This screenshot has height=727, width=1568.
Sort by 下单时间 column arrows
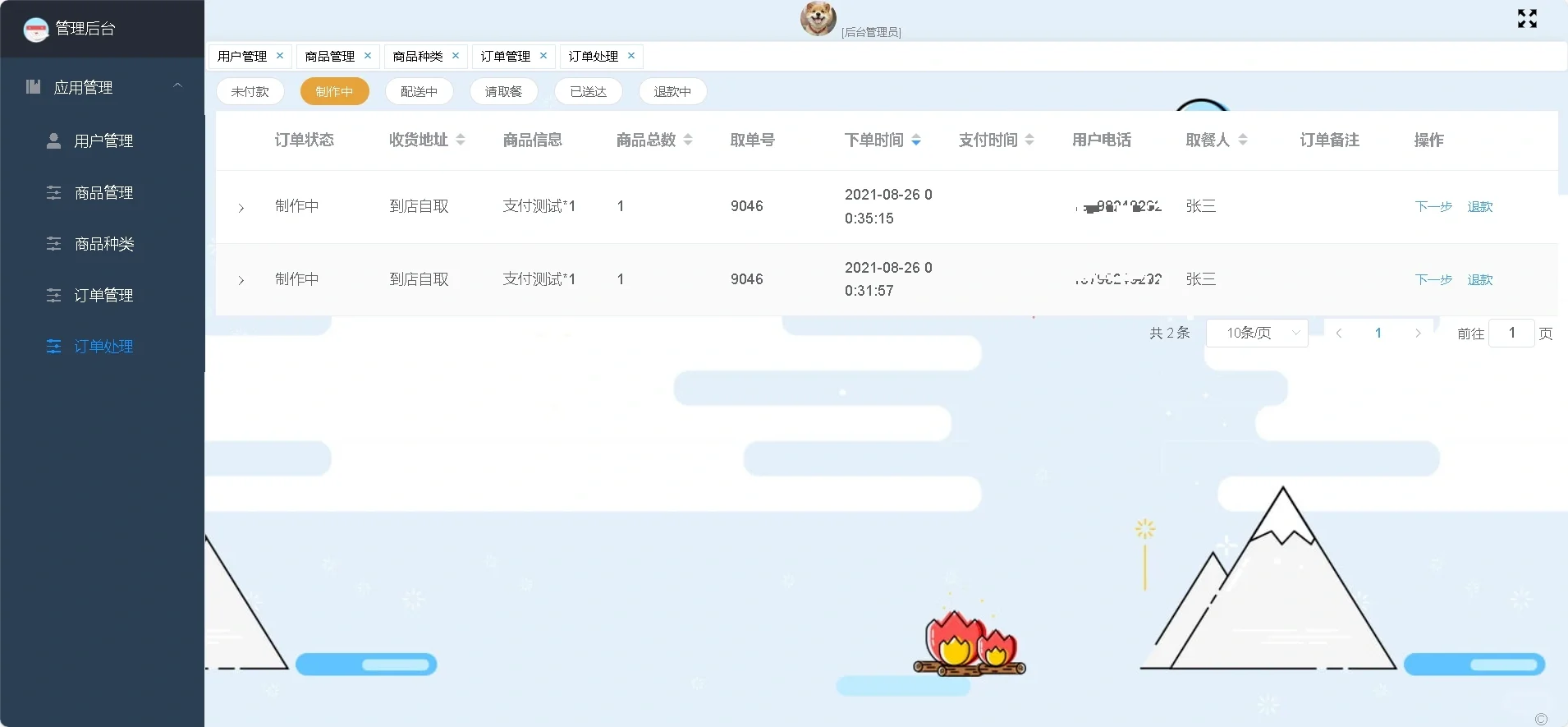point(916,140)
